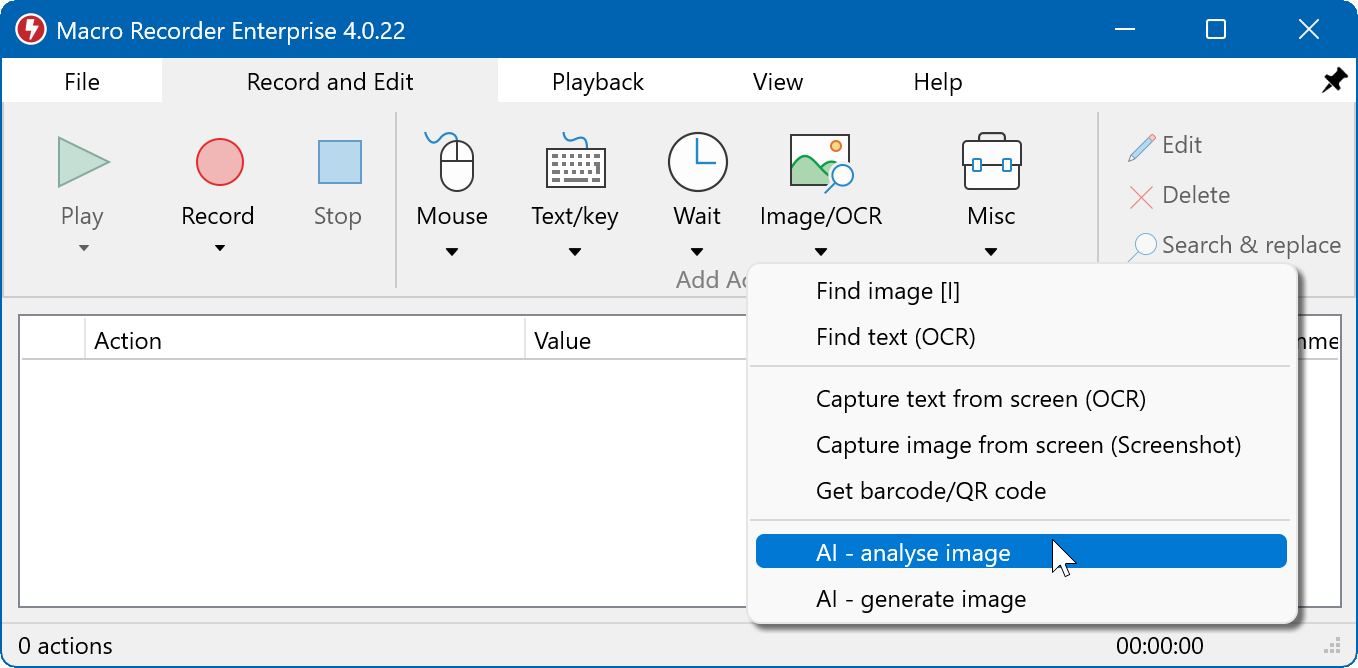Image resolution: width=1358 pixels, height=668 pixels.
Task: Start recording with the red Record icon
Action: coord(219,162)
